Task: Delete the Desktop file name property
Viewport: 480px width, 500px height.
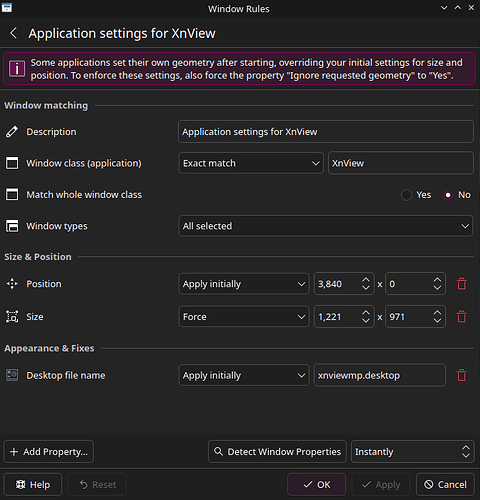Action: tap(462, 375)
